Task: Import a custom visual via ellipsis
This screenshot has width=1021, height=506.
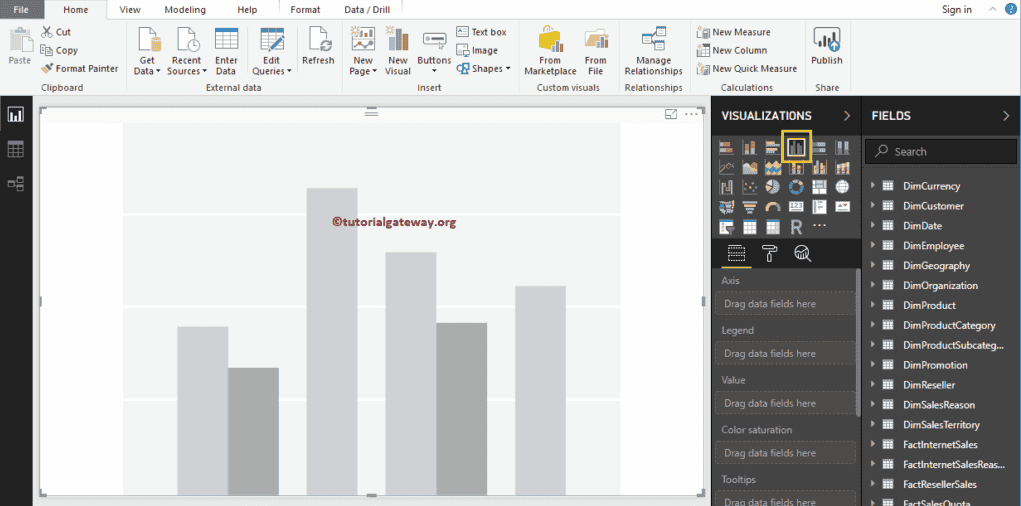Action: pos(819,225)
